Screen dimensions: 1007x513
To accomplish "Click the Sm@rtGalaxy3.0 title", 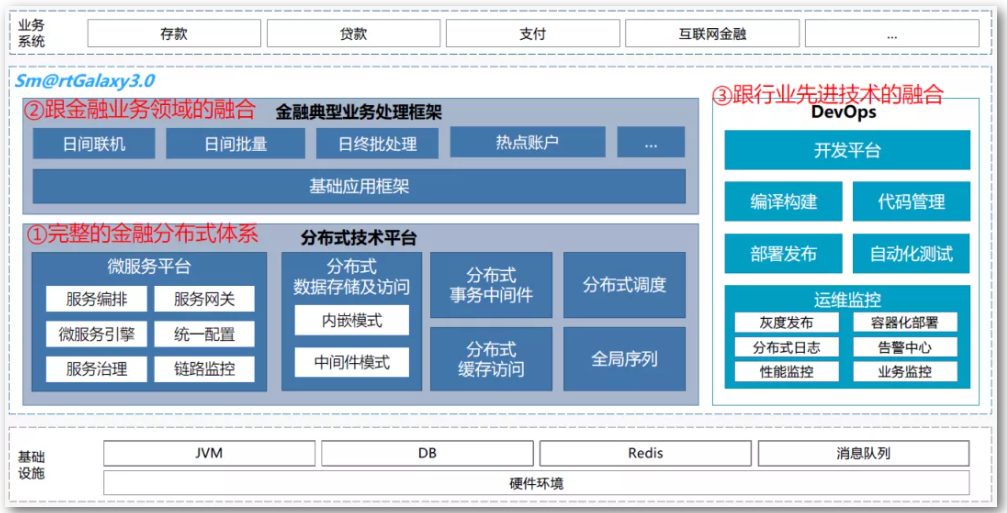I will [85, 81].
